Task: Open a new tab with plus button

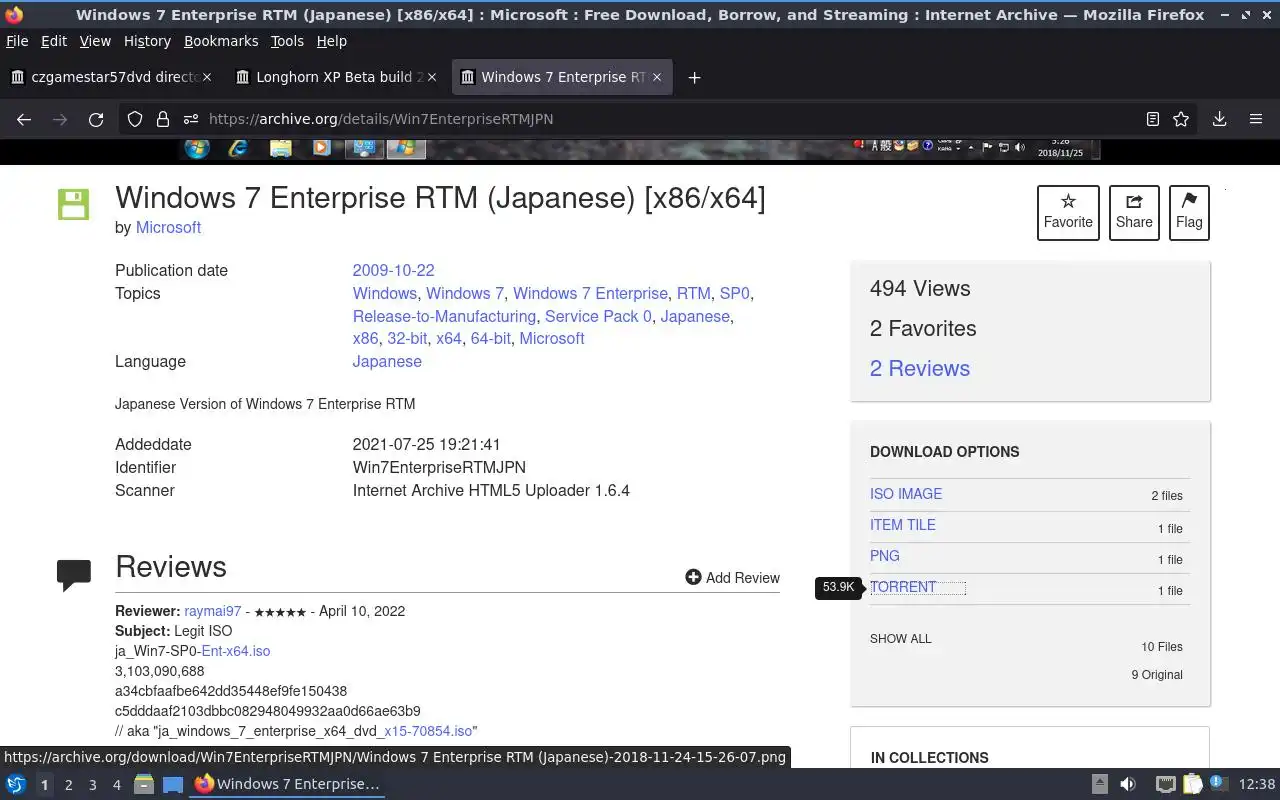Action: [694, 77]
